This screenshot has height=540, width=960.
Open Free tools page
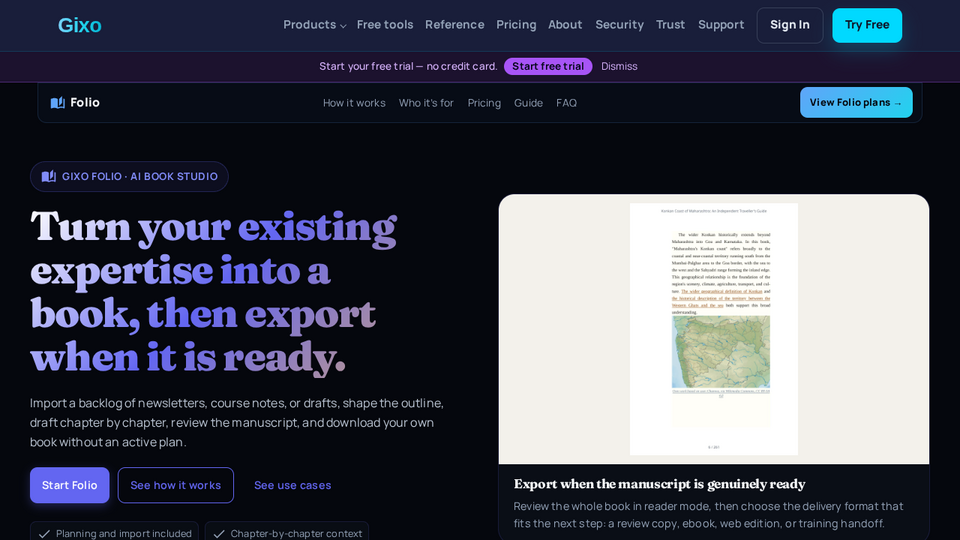point(385,25)
